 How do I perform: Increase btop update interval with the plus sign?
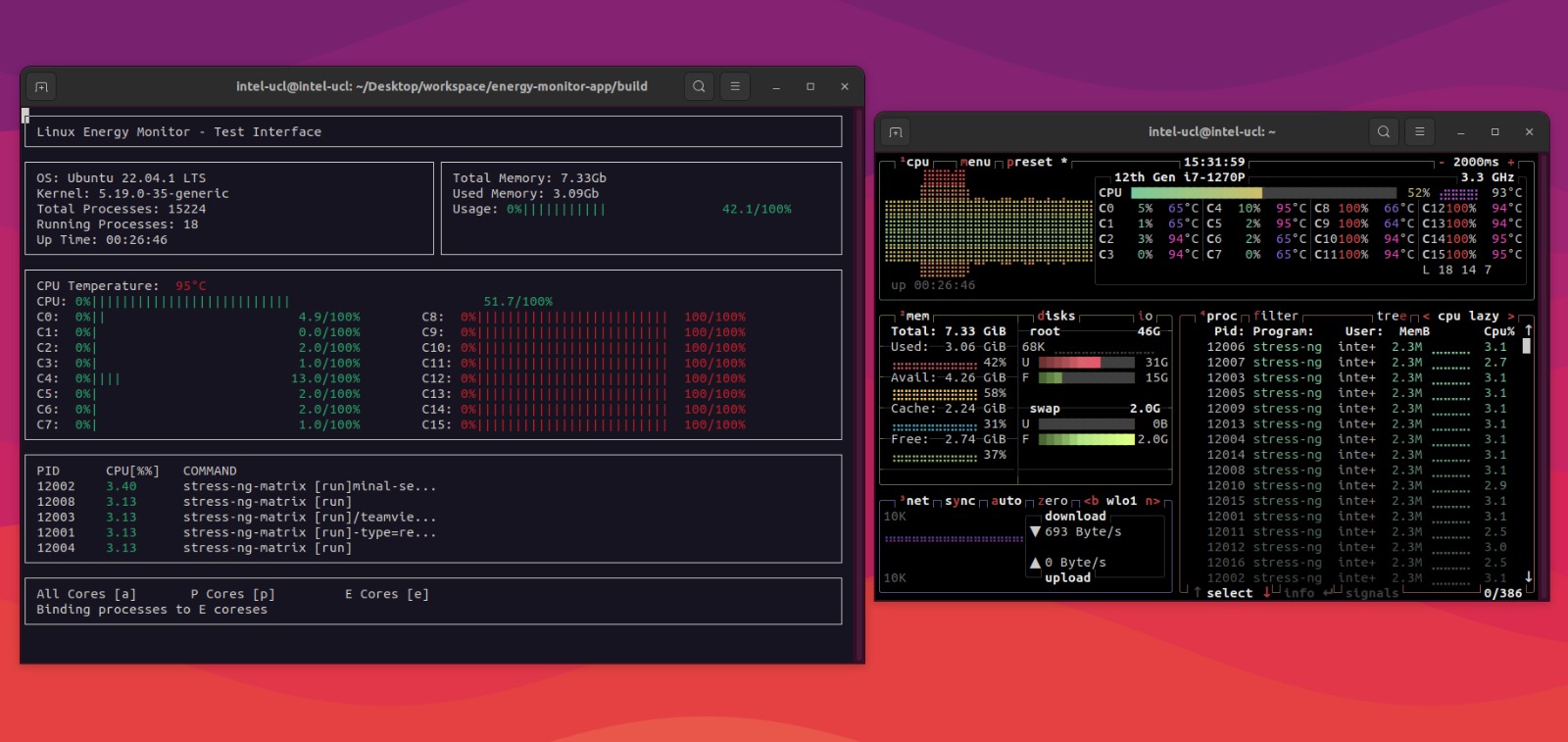pyautogui.click(x=1511, y=163)
